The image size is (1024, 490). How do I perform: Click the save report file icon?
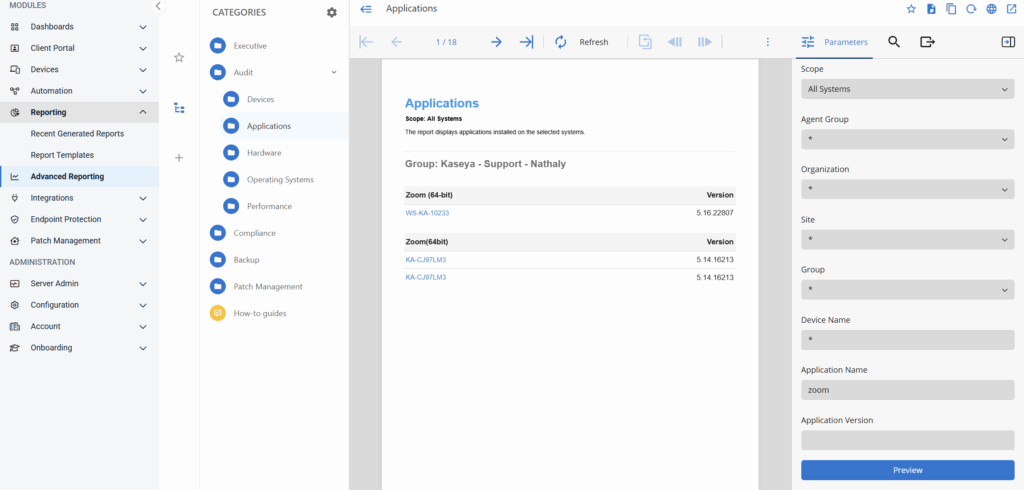[x=931, y=9]
